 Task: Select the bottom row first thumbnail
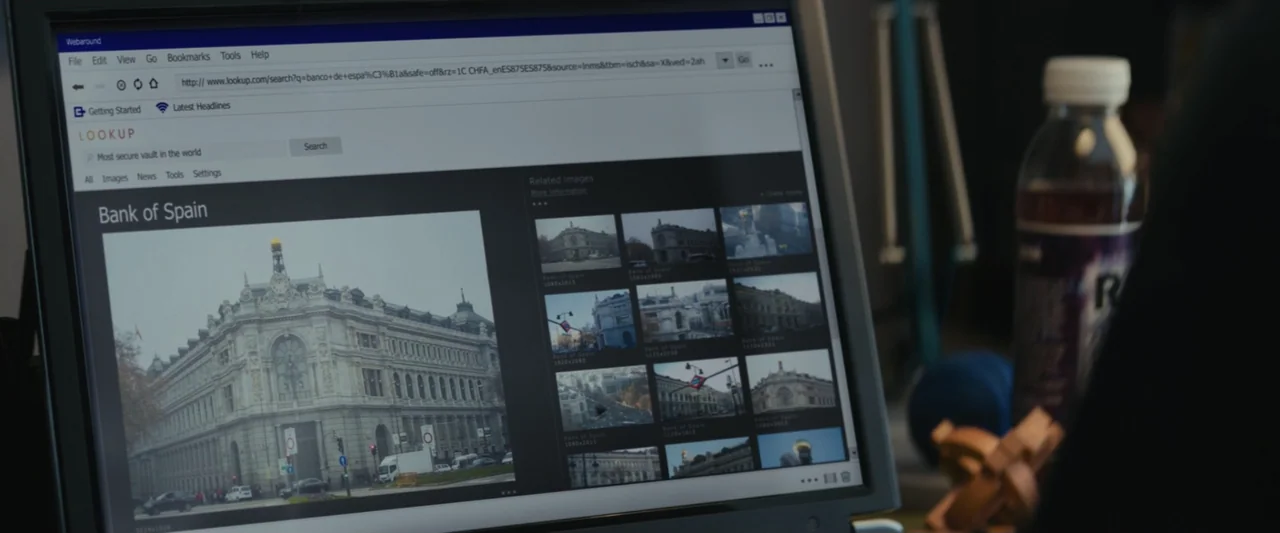(x=614, y=467)
